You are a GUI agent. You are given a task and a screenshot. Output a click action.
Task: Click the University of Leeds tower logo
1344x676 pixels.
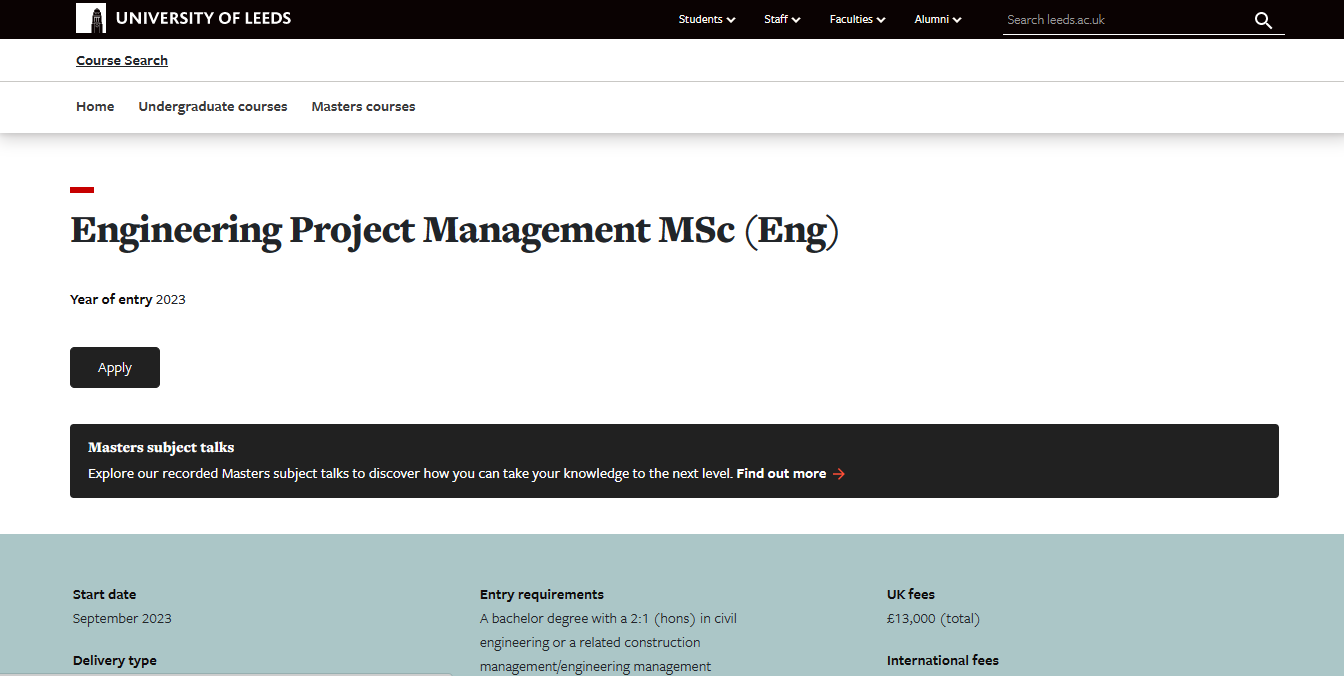91,18
